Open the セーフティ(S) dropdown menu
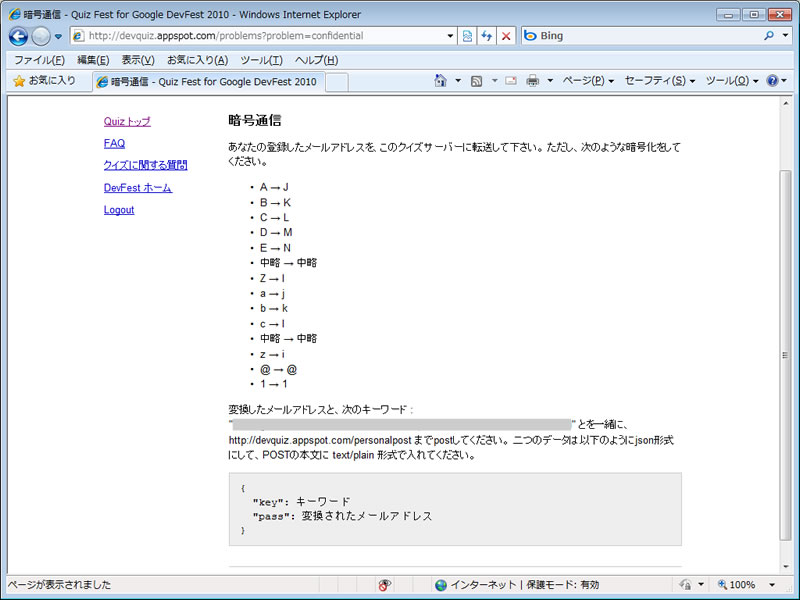800x600 pixels. pos(660,81)
